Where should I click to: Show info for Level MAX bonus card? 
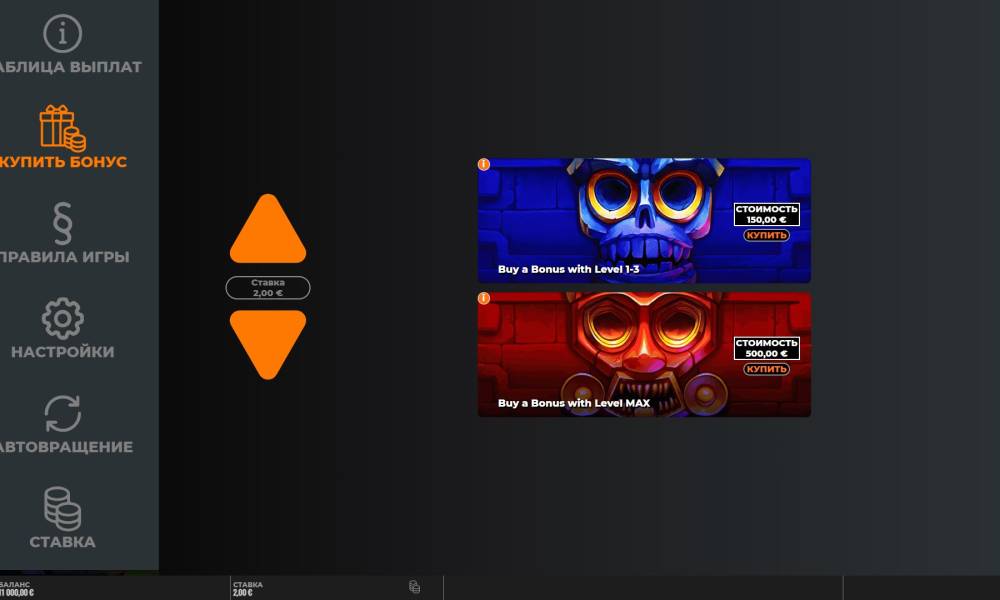tap(484, 298)
